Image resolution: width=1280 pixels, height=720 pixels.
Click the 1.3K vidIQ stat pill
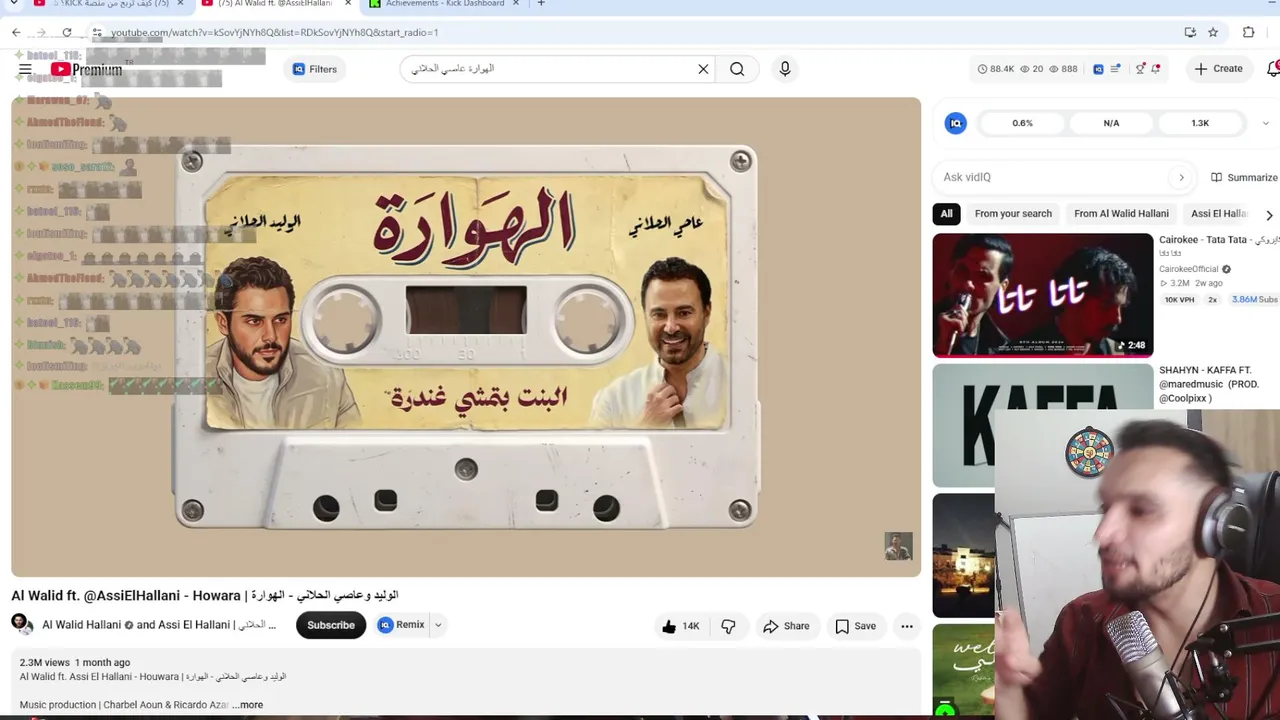tap(1200, 123)
